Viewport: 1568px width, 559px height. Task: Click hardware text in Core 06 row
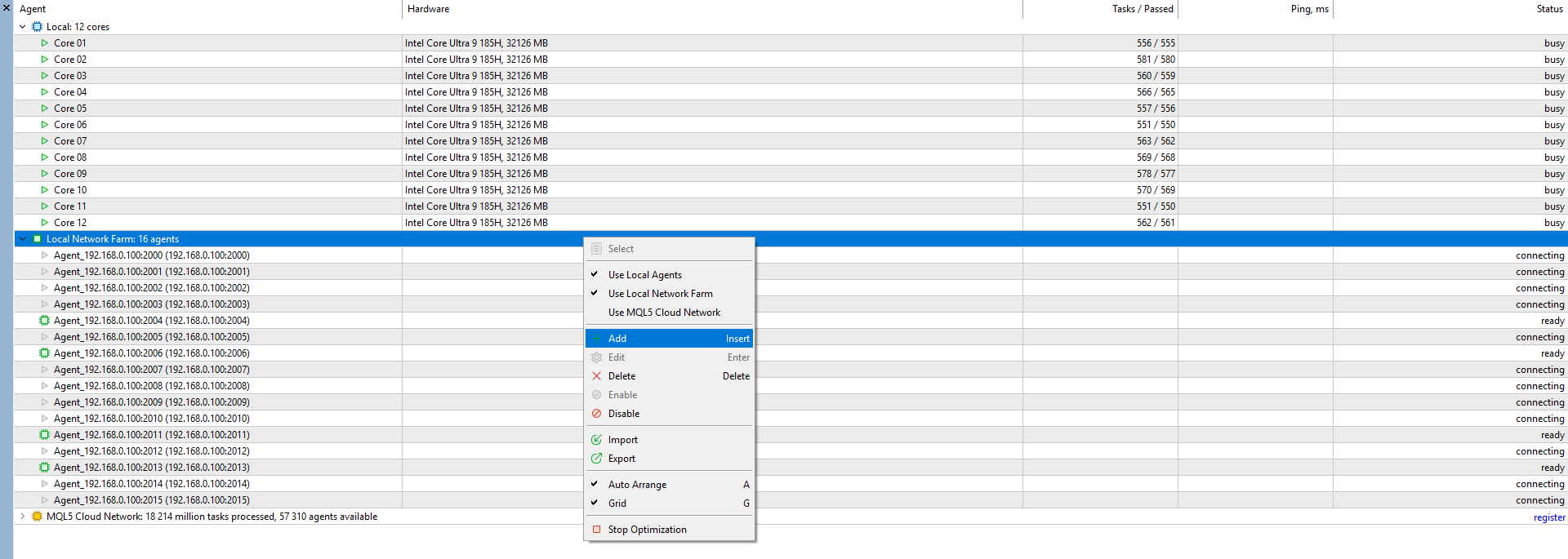pyautogui.click(x=476, y=125)
